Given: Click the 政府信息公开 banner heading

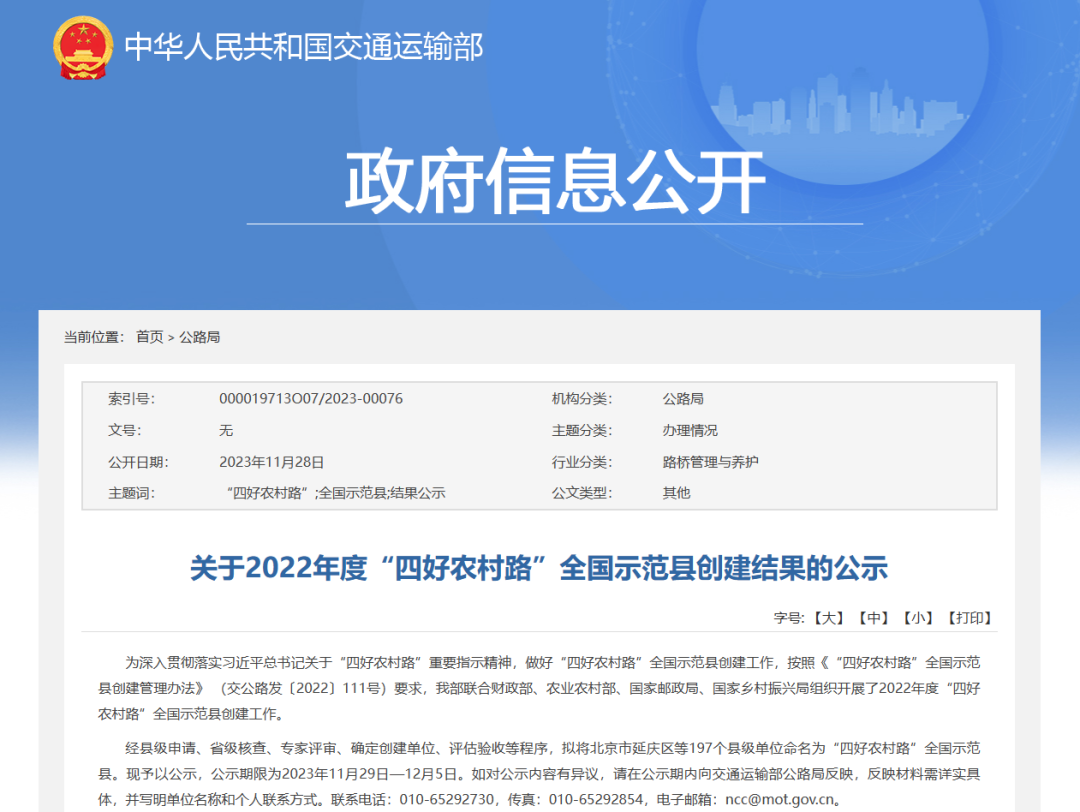Looking at the screenshot, I should pyautogui.click(x=555, y=180).
